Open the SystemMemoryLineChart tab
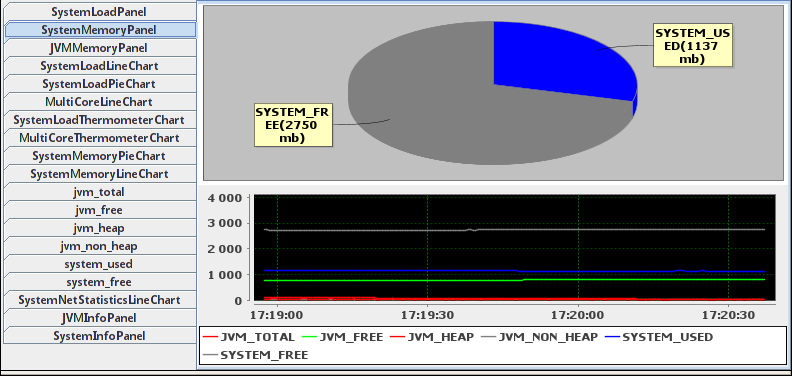The width and height of the screenshot is (792, 376). click(x=100, y=174)
